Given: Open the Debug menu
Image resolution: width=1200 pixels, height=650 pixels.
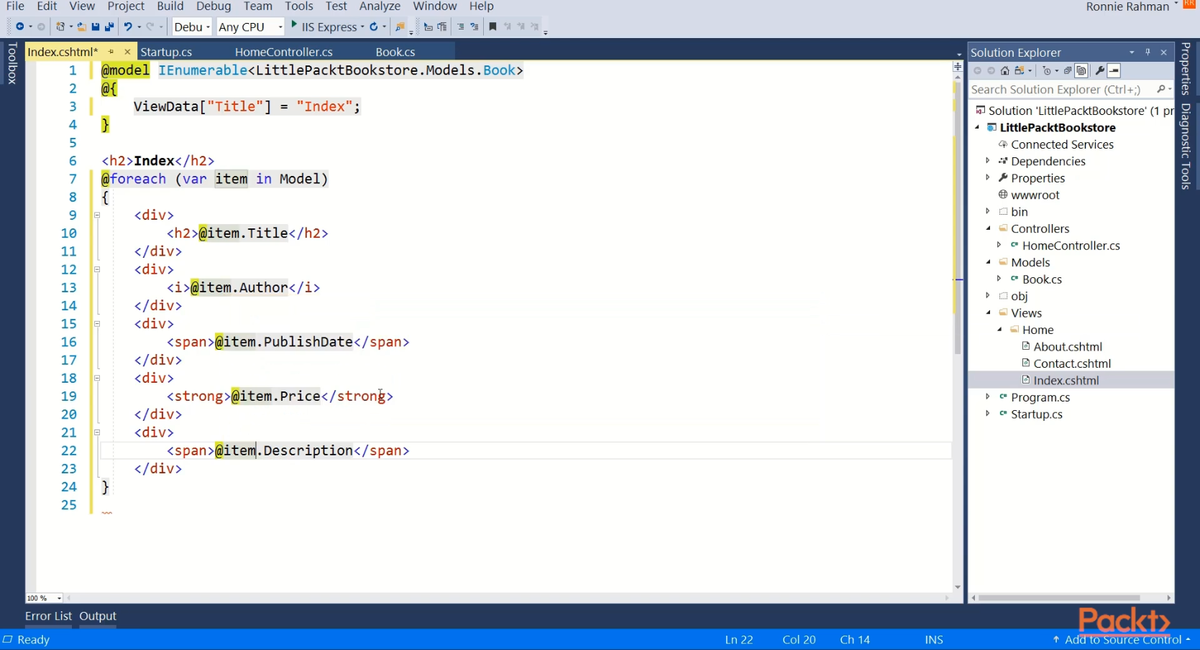Looking at the screenshot, I should (214, 6).
